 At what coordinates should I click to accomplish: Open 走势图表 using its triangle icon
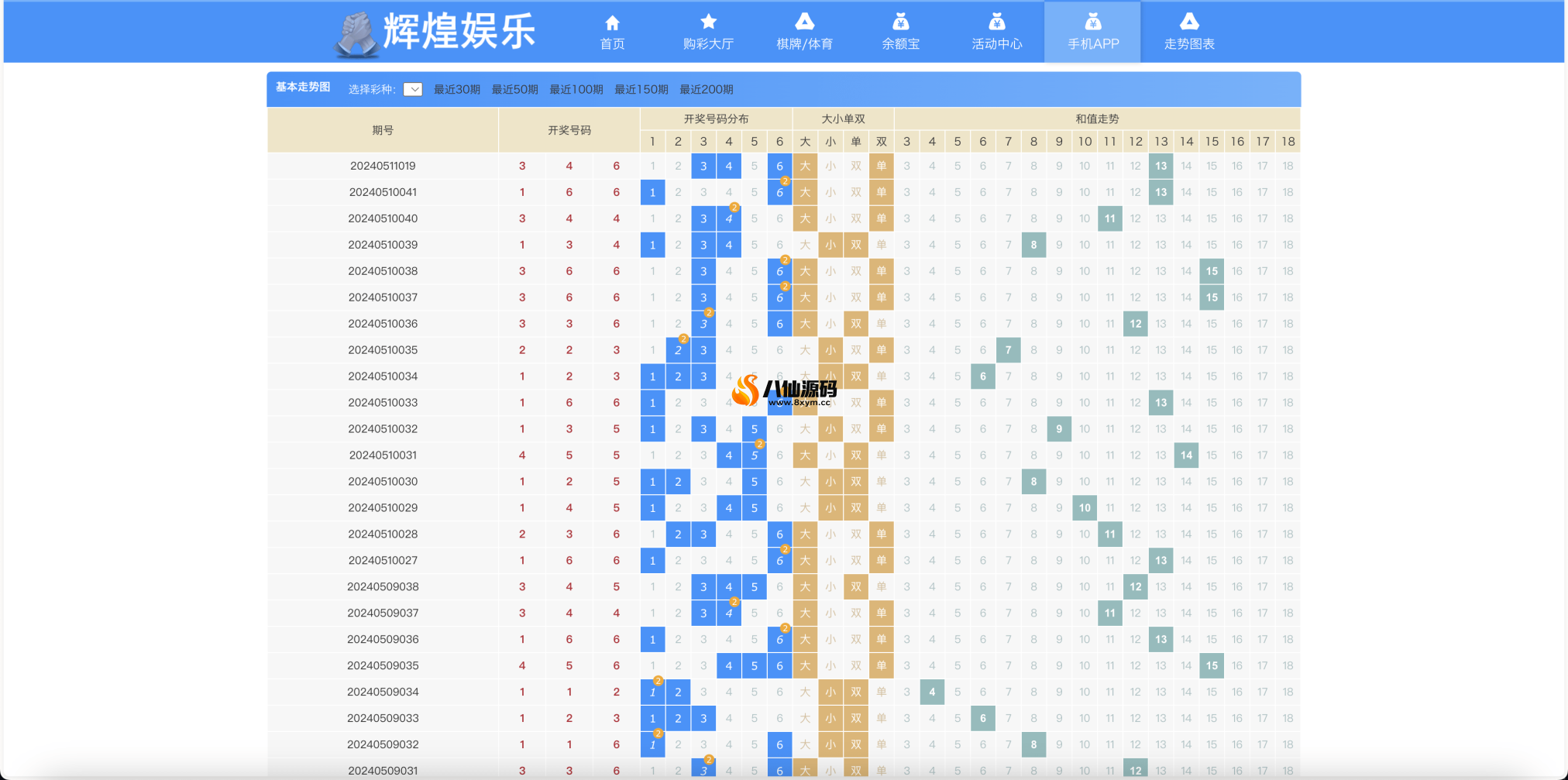[x=1188, y=22]
